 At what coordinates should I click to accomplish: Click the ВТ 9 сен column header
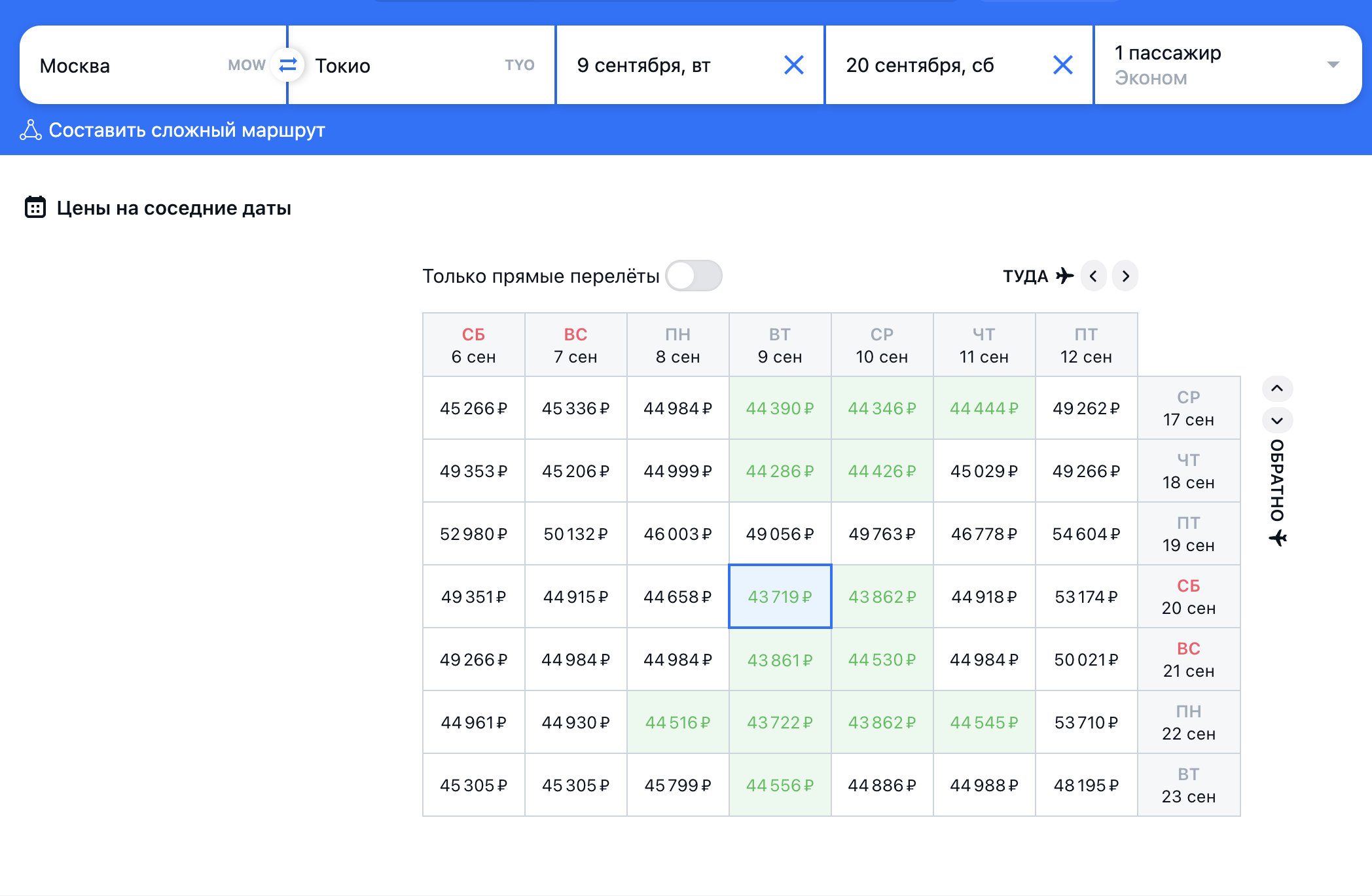tap(780, 345)
